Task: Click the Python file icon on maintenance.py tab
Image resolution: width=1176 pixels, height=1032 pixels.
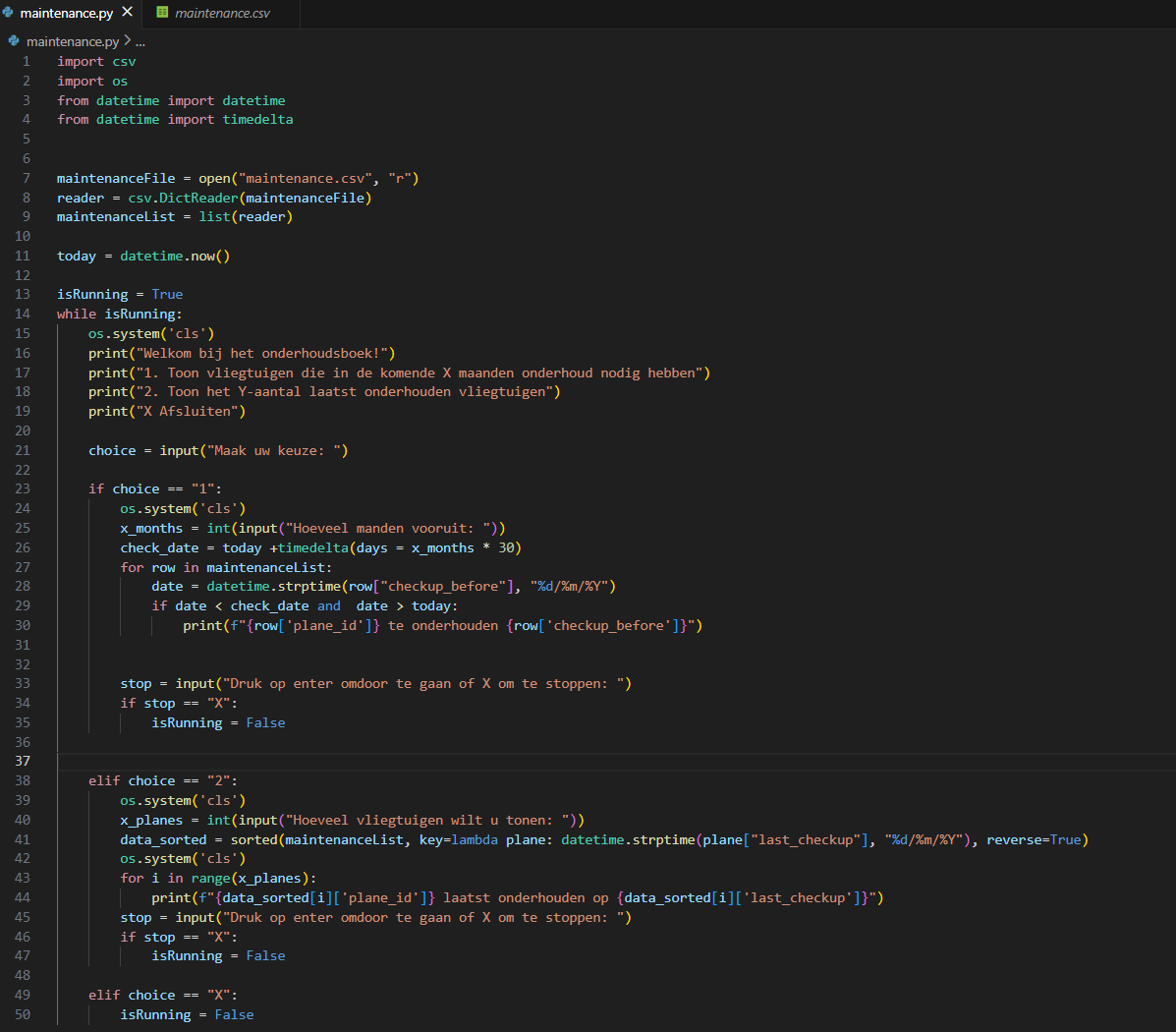Action: pos(8,12)
